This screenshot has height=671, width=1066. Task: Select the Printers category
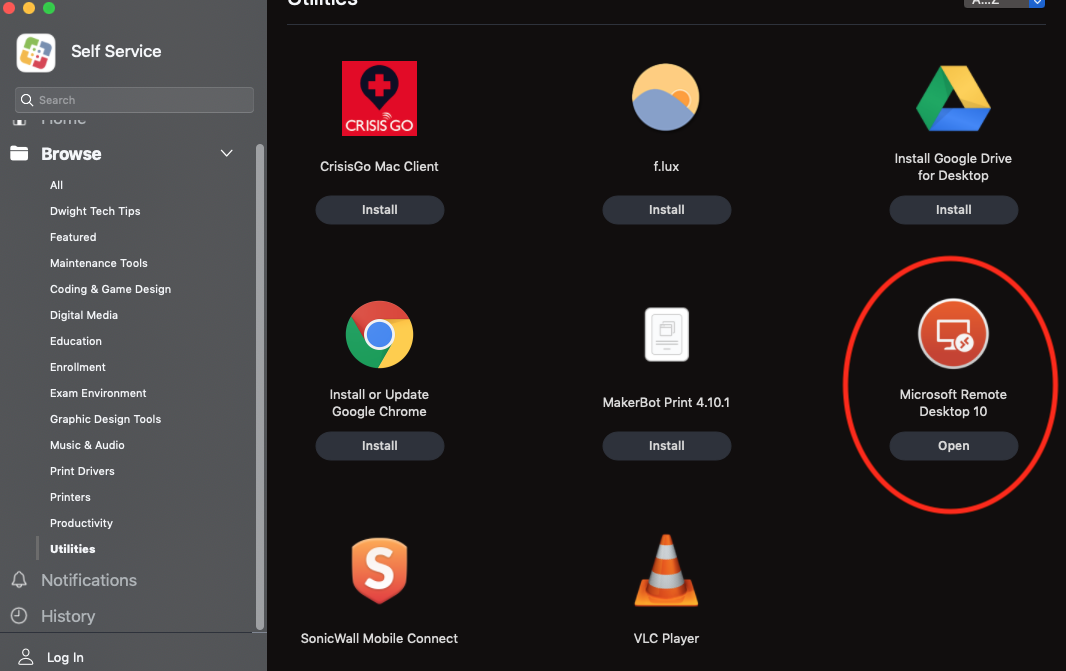(70, 497)
